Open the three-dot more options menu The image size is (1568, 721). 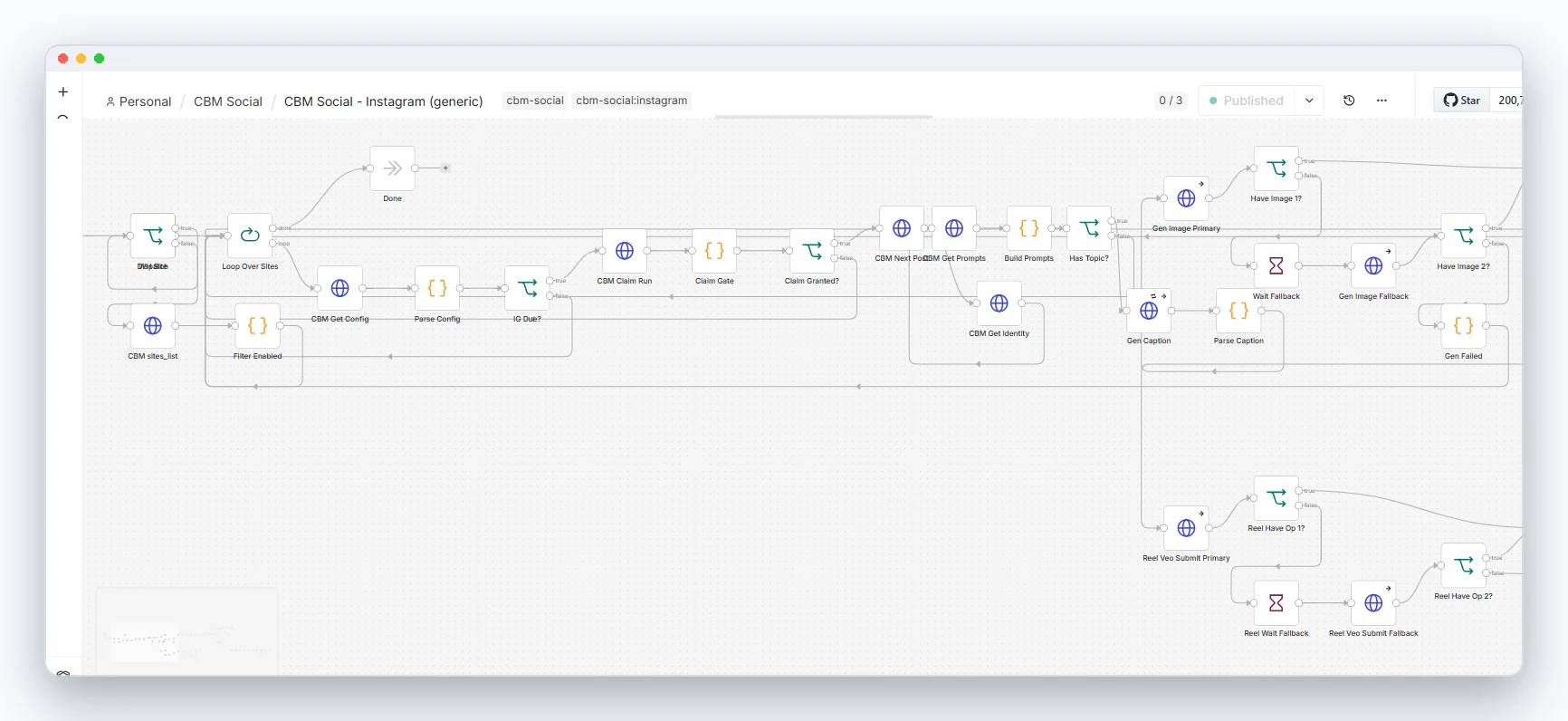1382,101
